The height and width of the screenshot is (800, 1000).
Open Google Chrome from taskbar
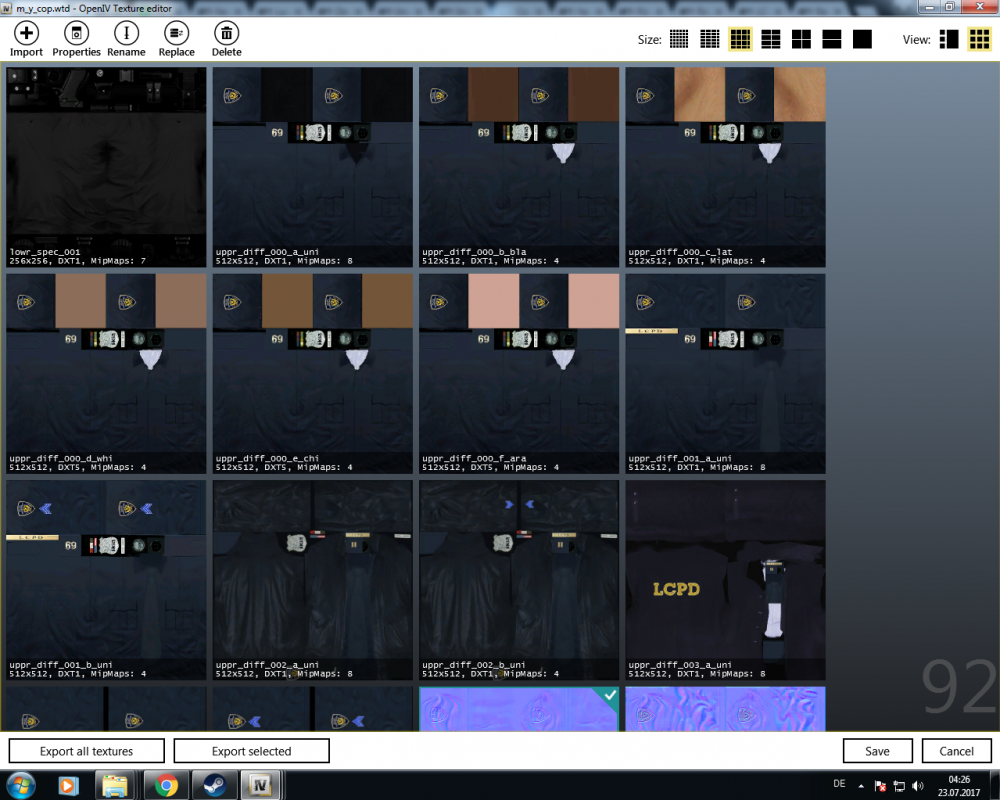tap(166, 785)
